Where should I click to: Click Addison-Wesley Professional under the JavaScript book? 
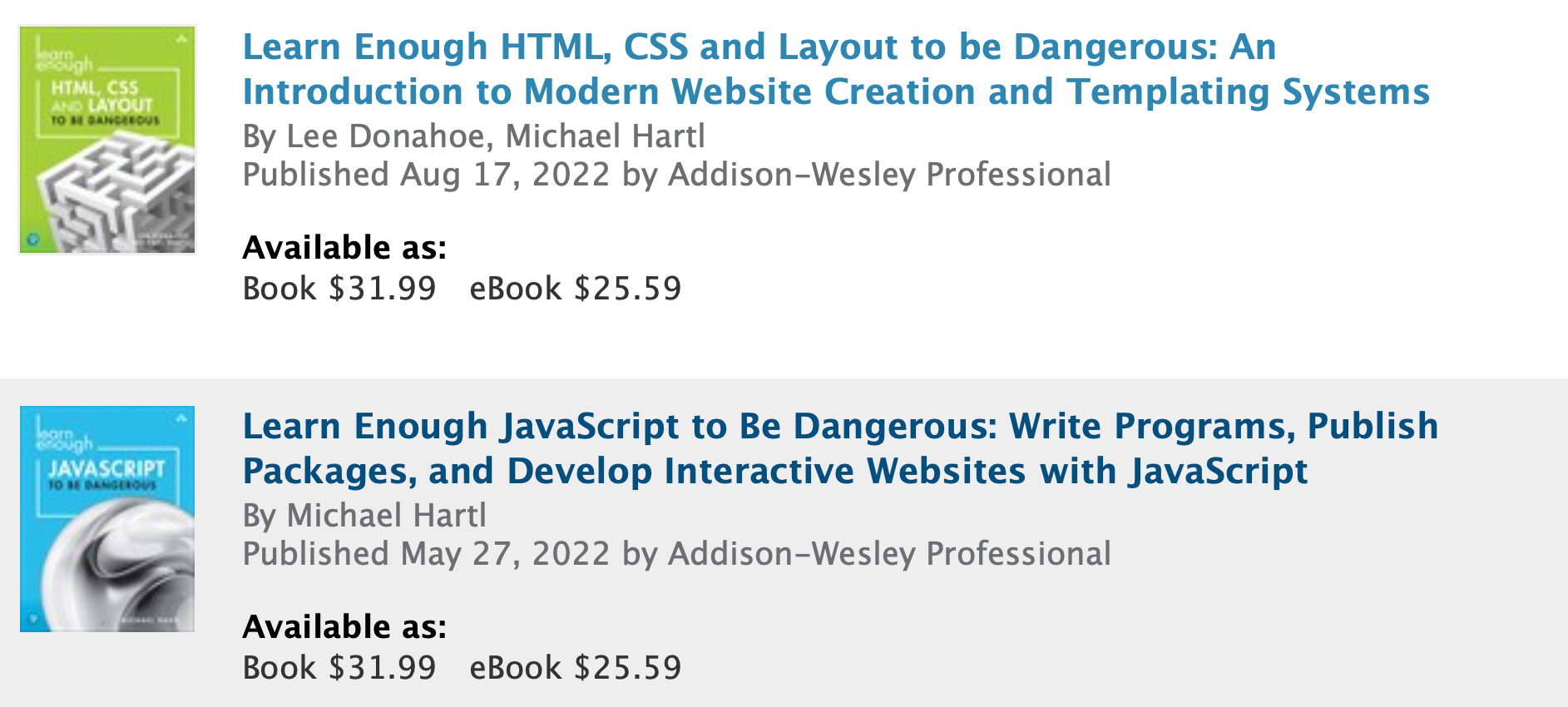[889, 554]
